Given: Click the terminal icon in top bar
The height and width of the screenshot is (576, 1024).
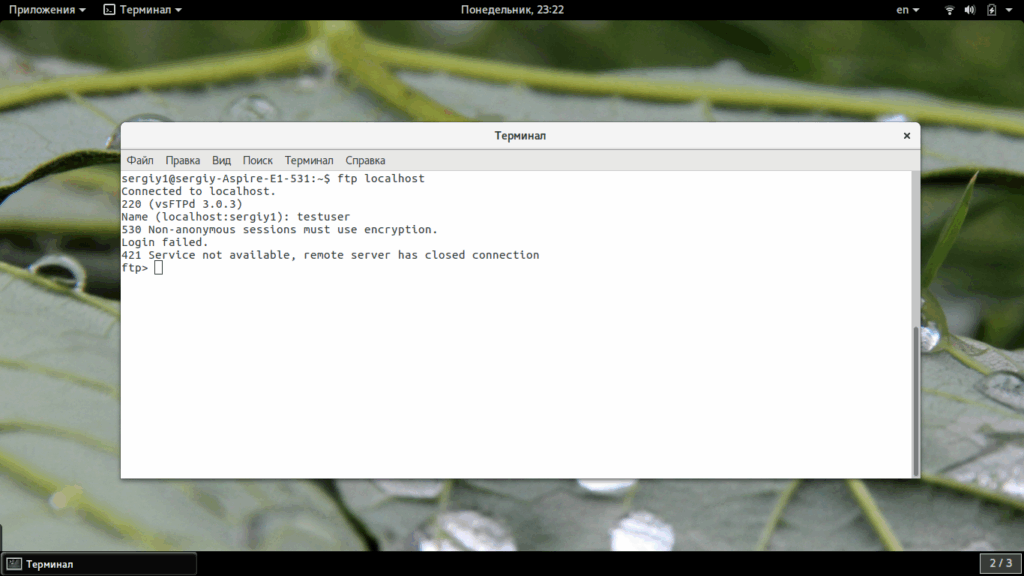Looking at the screenshot, I should pos(109,10).
